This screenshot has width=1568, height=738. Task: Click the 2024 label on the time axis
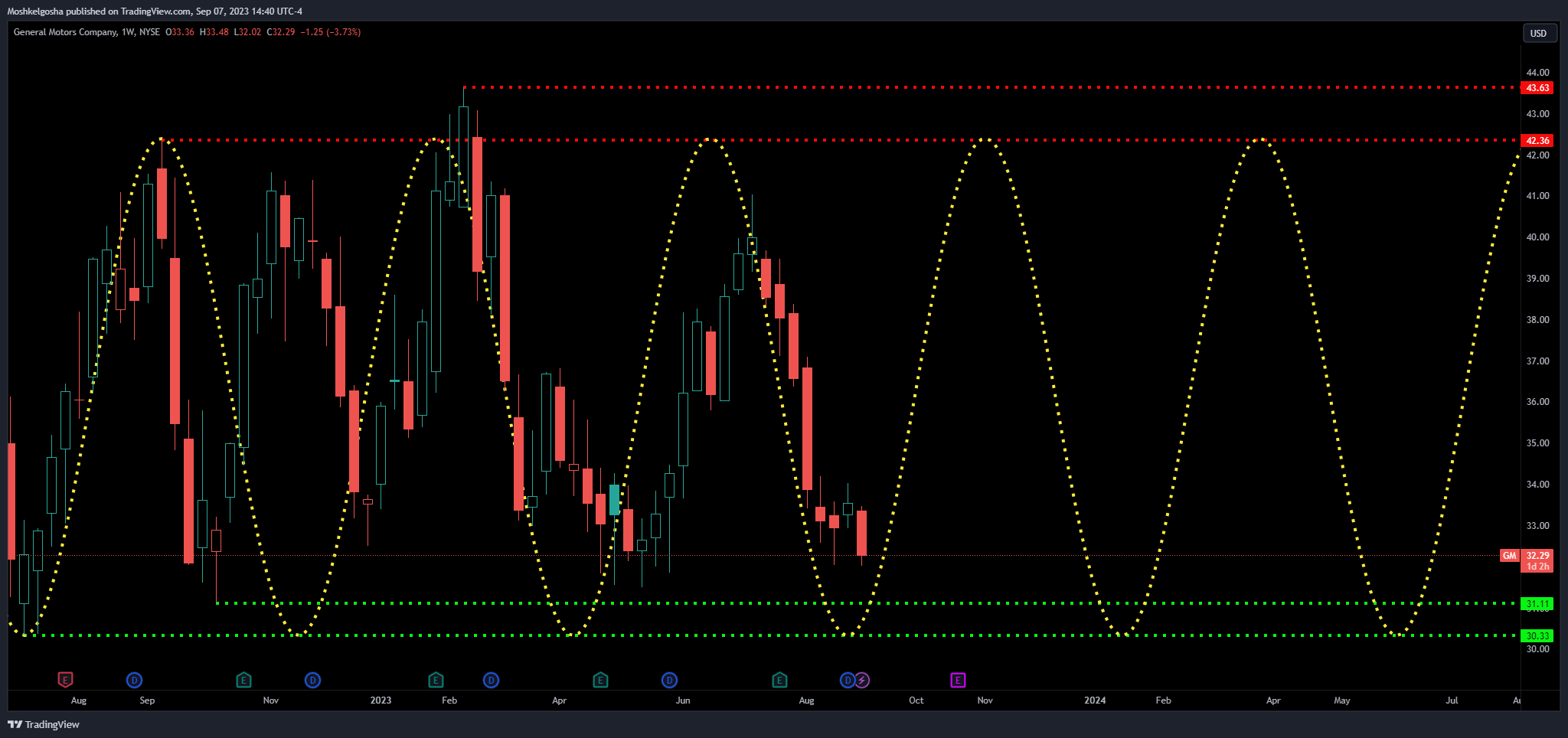1095,700
